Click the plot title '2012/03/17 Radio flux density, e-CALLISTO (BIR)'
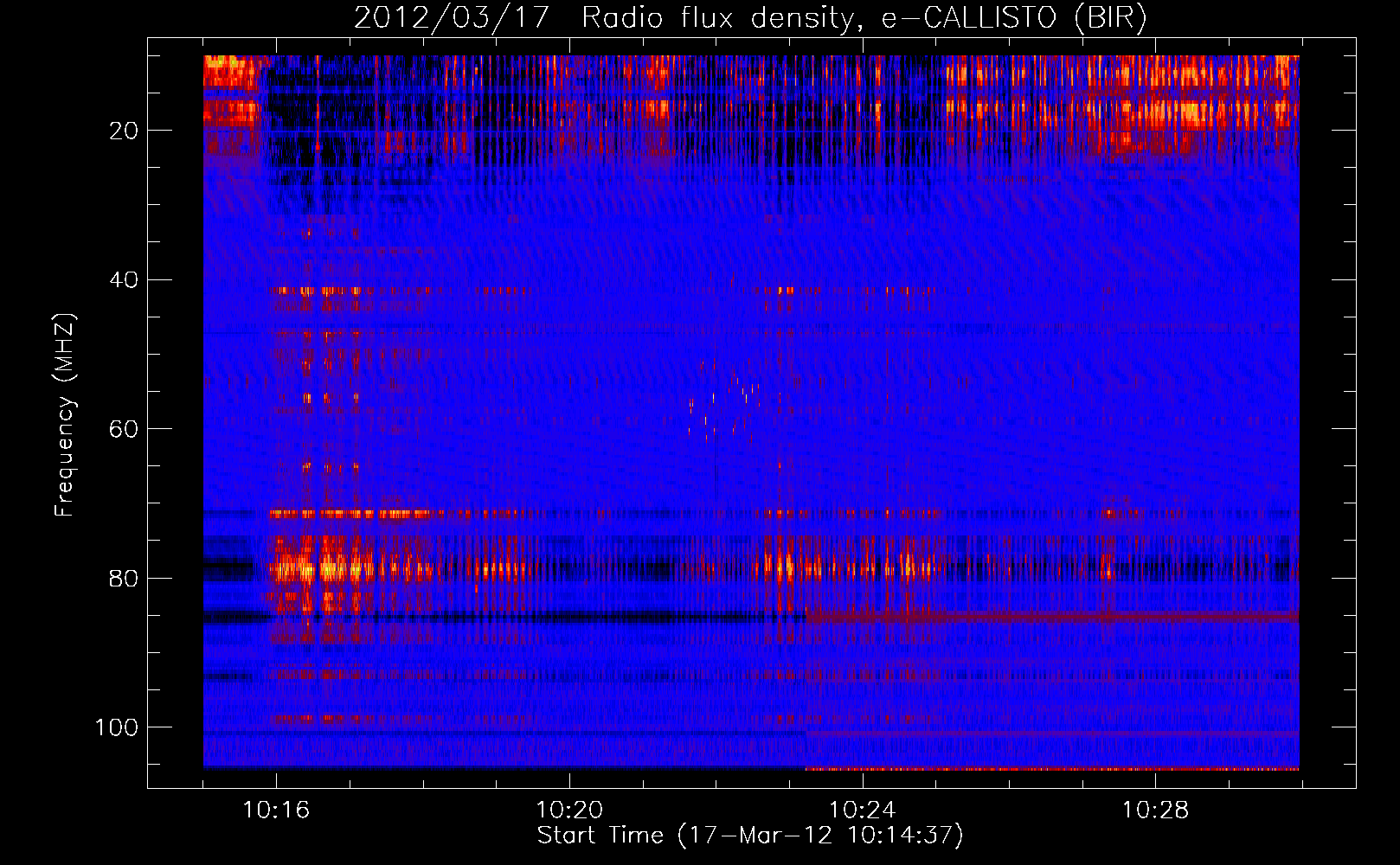Screen dimensions: 1400x865 [750, 18]
